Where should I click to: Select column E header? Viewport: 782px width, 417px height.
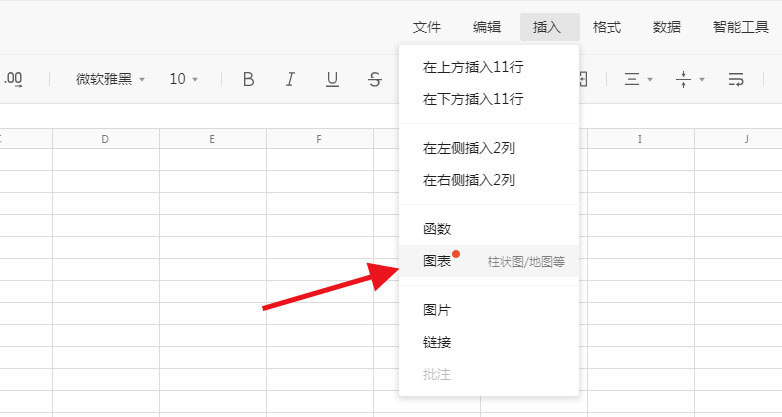[213, 139]
